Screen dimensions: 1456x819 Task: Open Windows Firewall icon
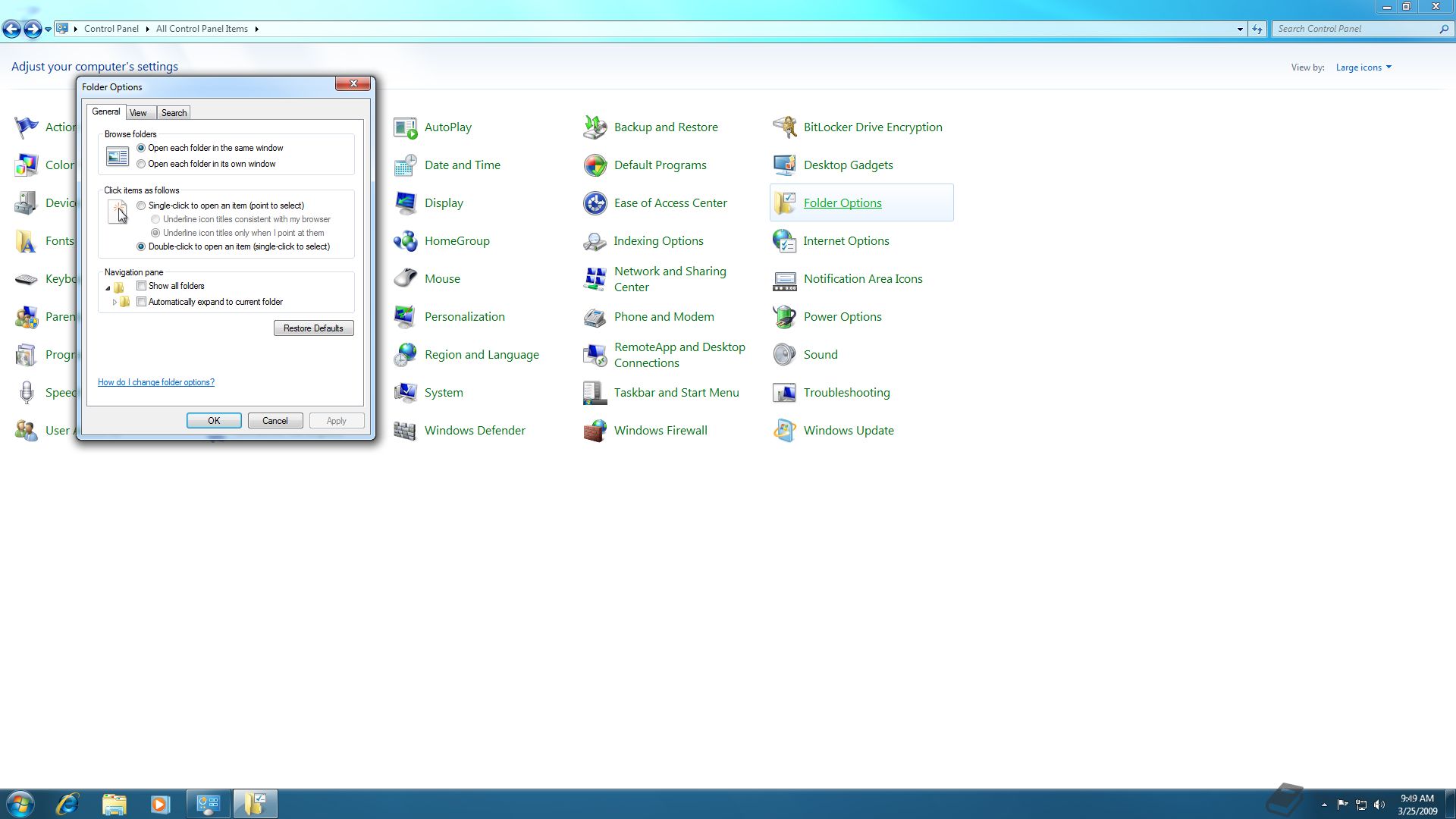click(595, 431)
